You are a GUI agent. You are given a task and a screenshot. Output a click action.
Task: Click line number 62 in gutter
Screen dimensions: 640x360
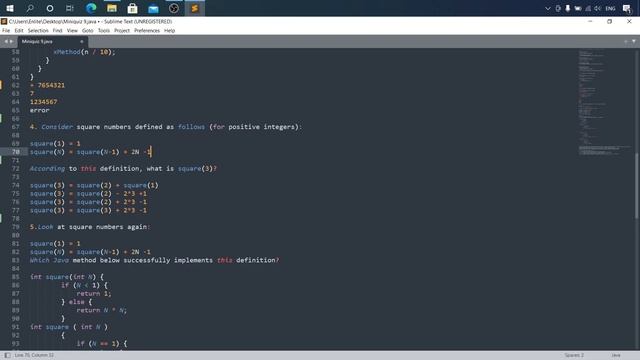click(x=16, y=85)
